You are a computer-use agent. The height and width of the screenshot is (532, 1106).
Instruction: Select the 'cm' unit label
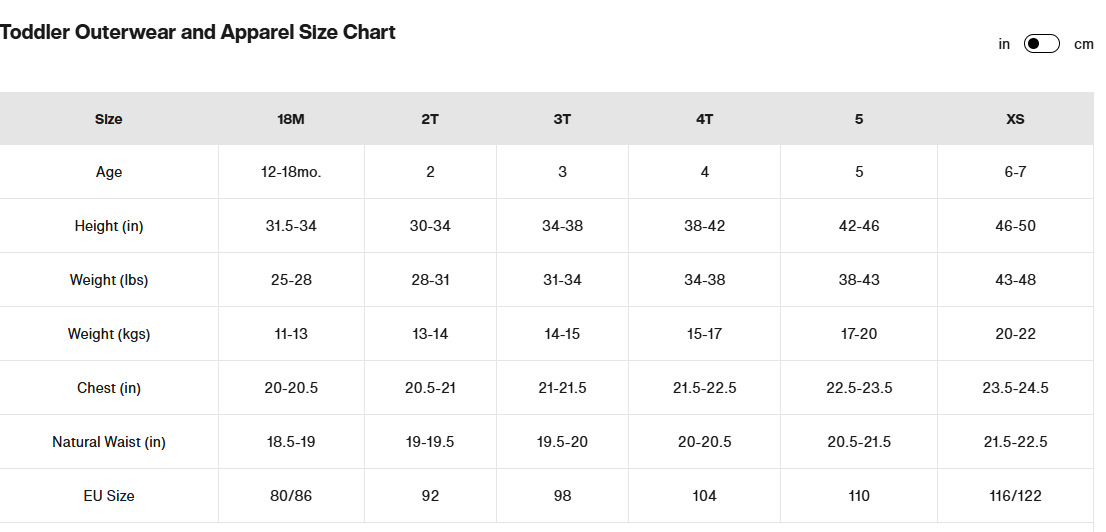[1083, 44]
